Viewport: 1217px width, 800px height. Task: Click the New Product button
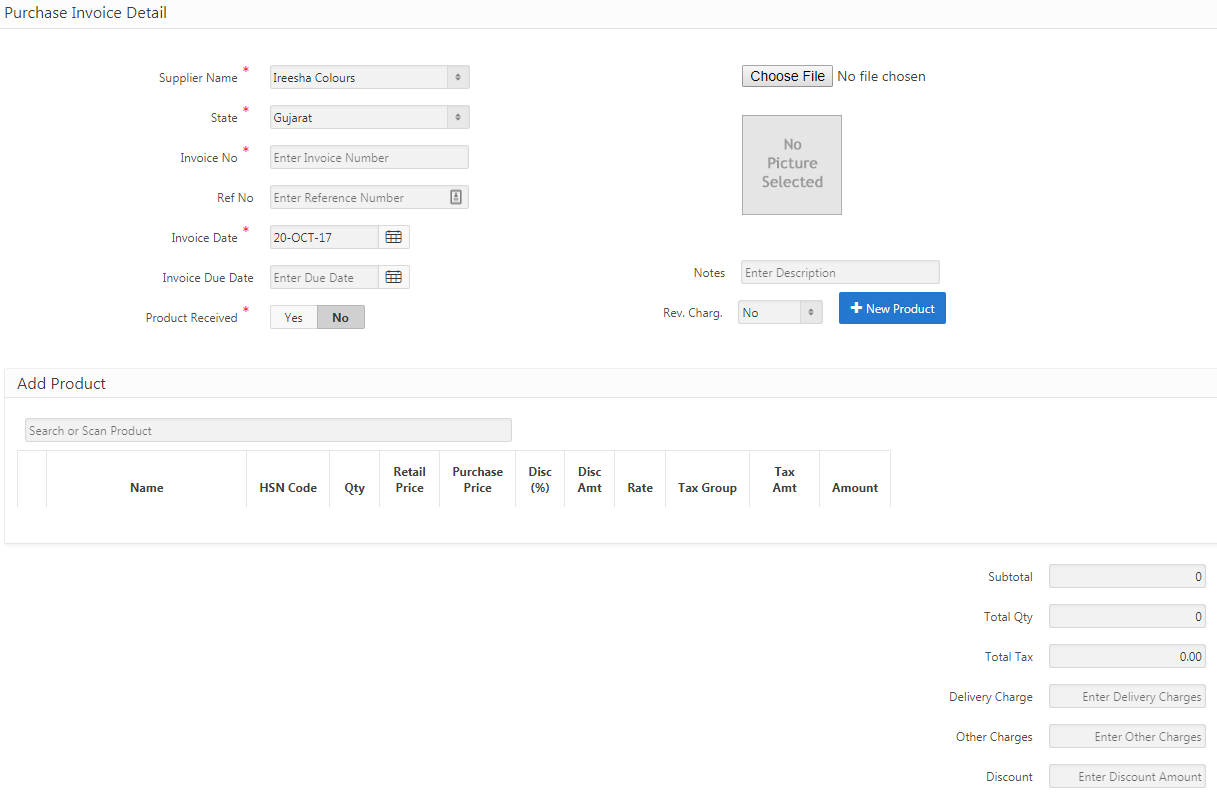(892, 308)
